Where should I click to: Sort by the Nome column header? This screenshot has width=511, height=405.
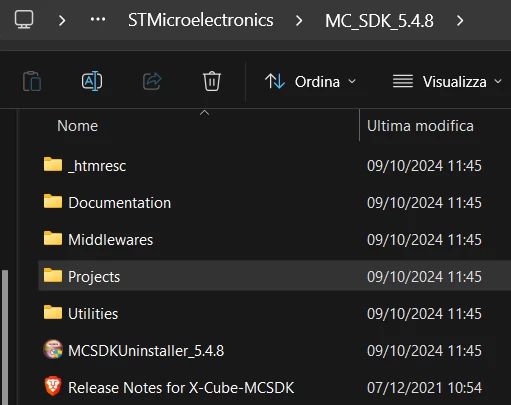click(77, 126)
